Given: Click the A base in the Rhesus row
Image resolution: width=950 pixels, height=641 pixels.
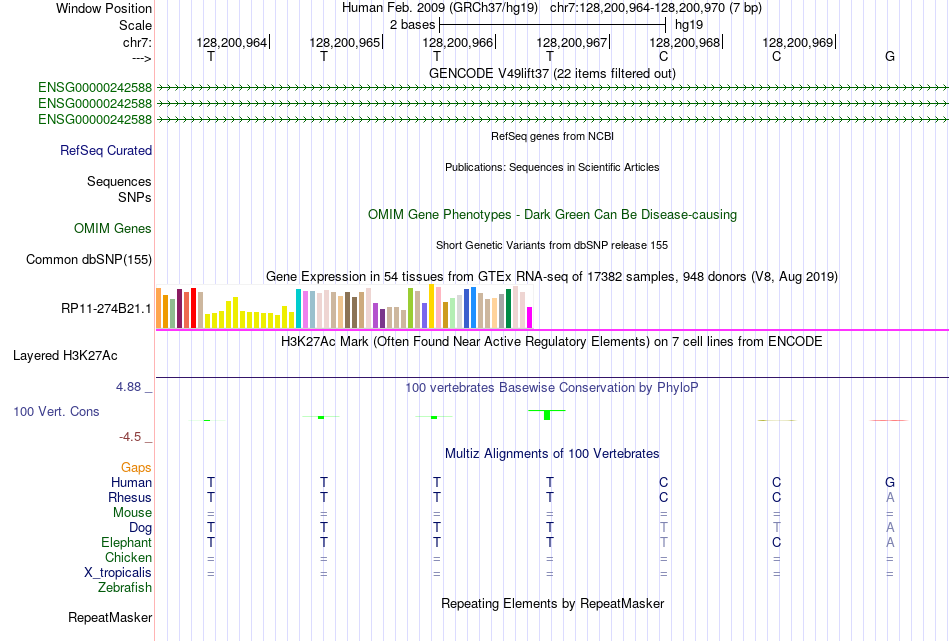Looking at the screenshot, I should (889, 497).
